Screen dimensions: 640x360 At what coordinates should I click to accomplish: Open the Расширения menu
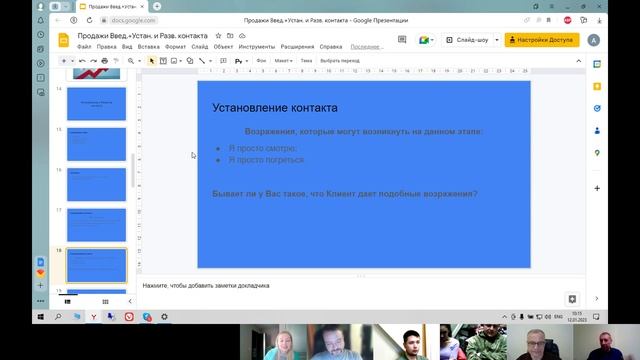point(297,47)
